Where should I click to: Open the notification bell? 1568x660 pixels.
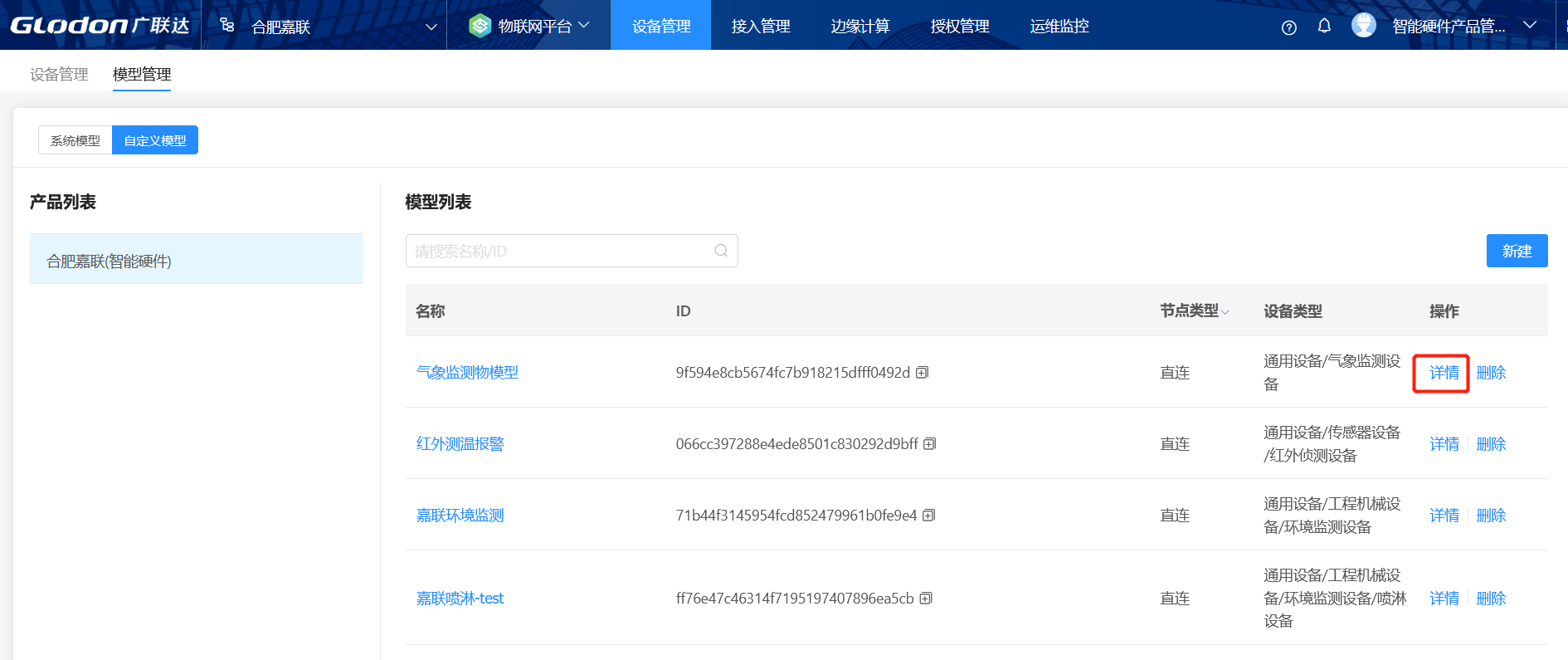point(1324,27)
